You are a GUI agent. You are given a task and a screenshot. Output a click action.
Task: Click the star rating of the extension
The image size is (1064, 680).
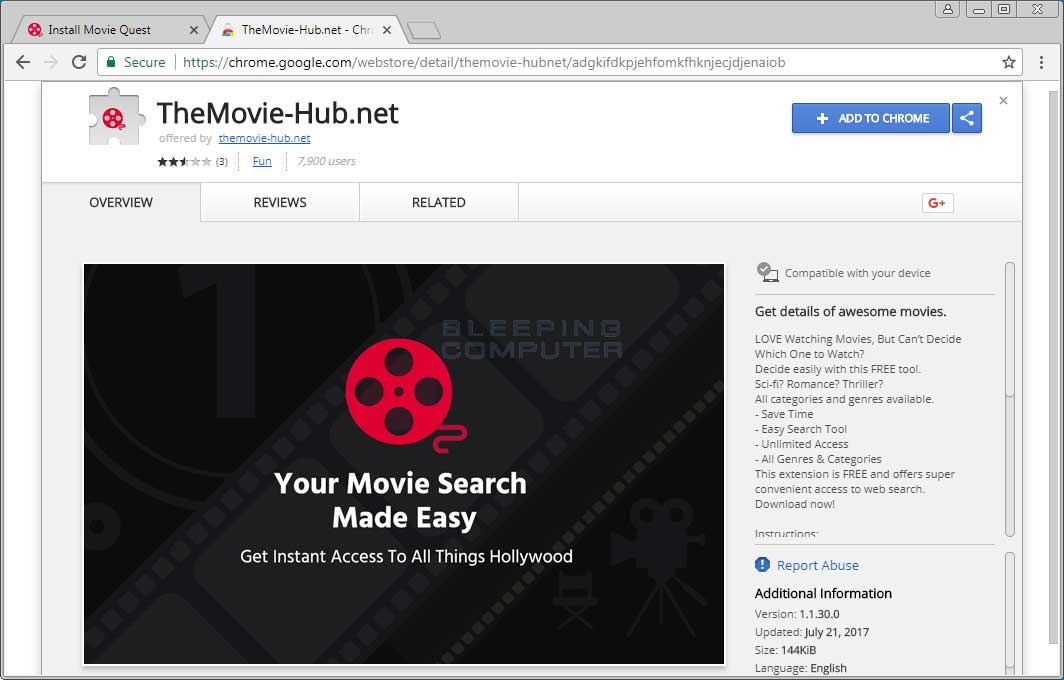coord(184,162)
